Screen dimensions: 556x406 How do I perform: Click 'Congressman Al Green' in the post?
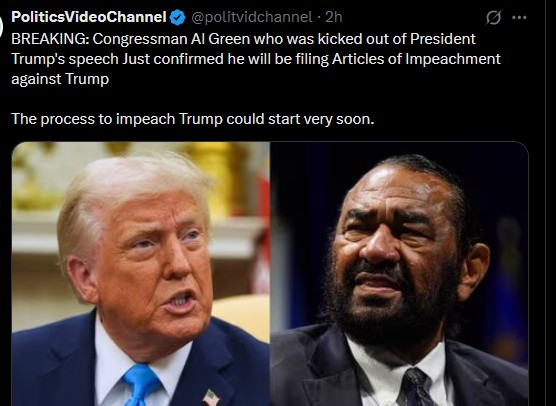tap(172, 39)
